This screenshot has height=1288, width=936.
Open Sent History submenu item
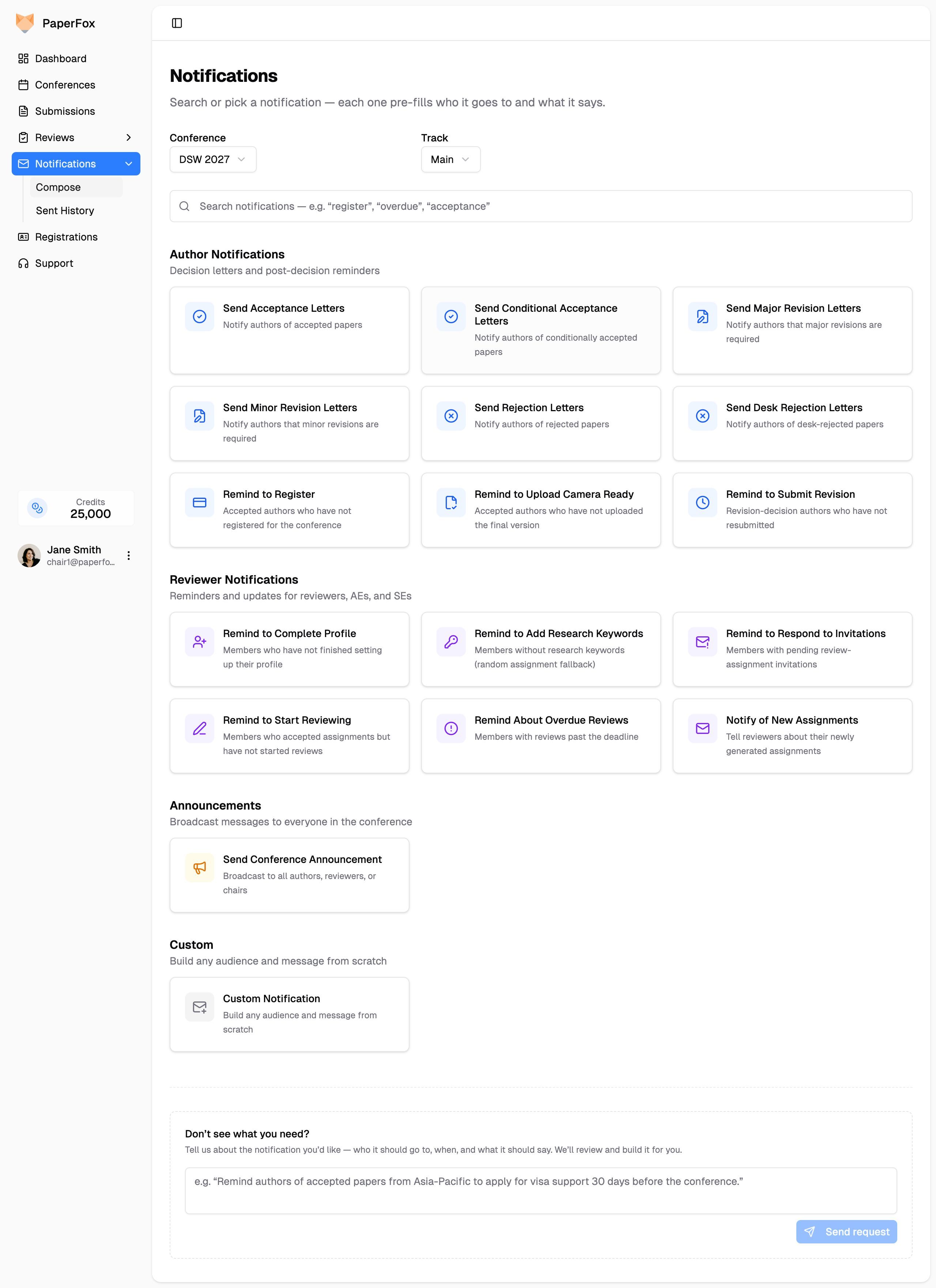point(65,211)
